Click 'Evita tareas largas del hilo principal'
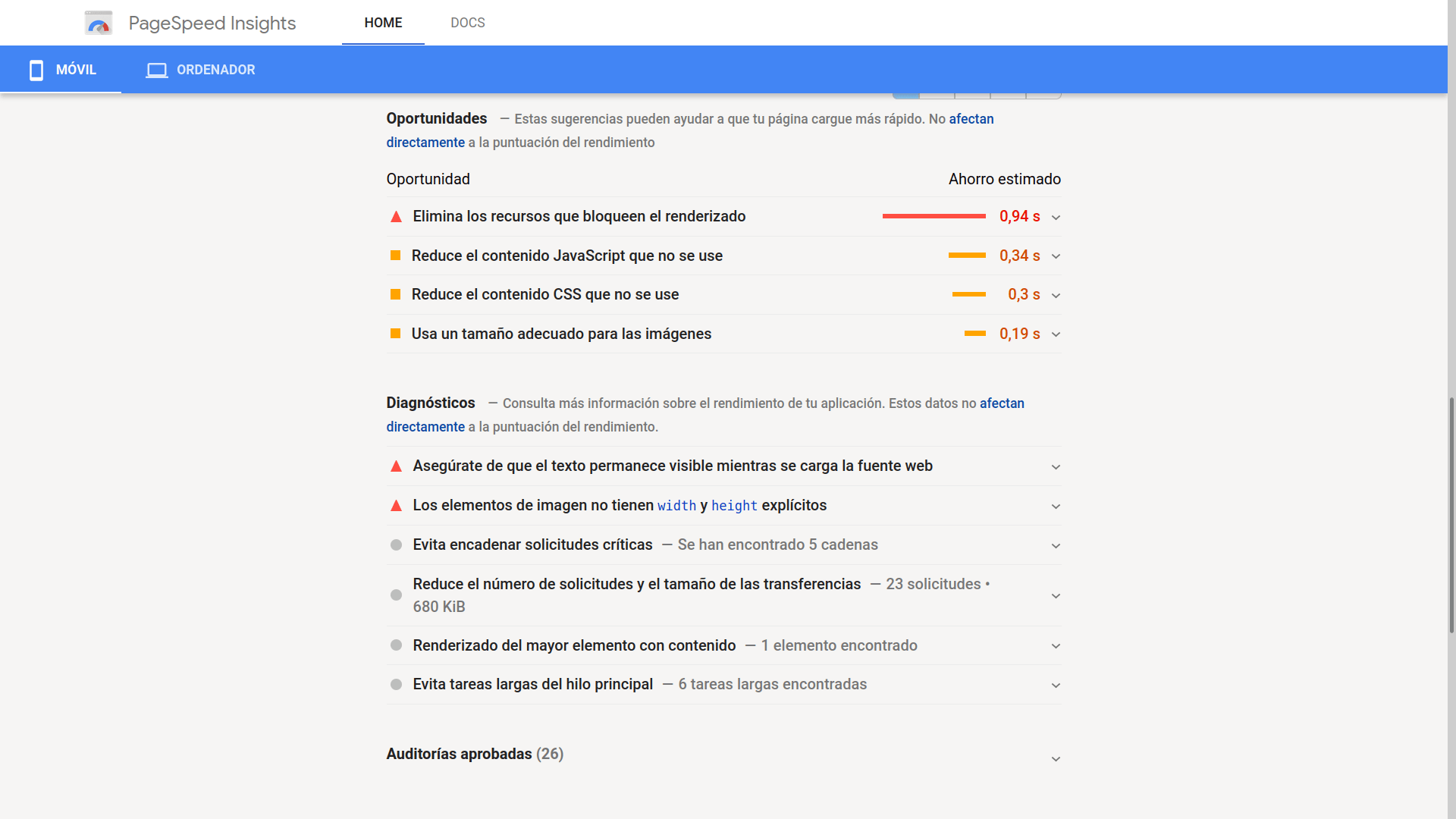1456x819 pixels. [532, 684]
